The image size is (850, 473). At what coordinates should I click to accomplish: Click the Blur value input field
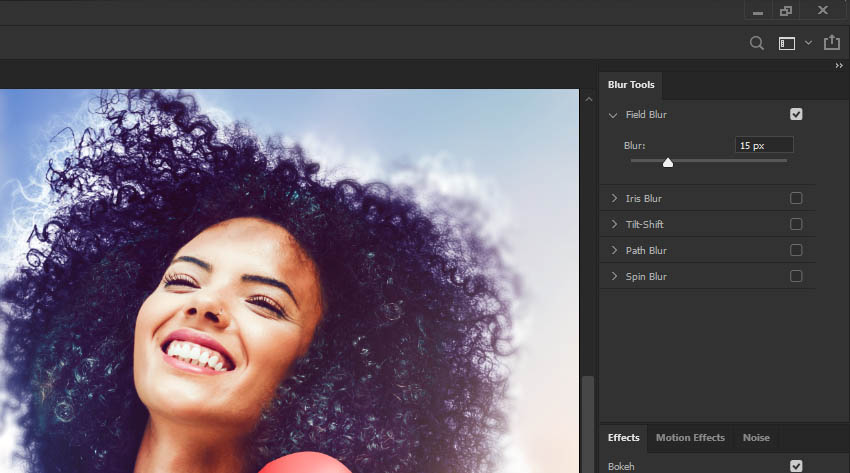(764, 145)
